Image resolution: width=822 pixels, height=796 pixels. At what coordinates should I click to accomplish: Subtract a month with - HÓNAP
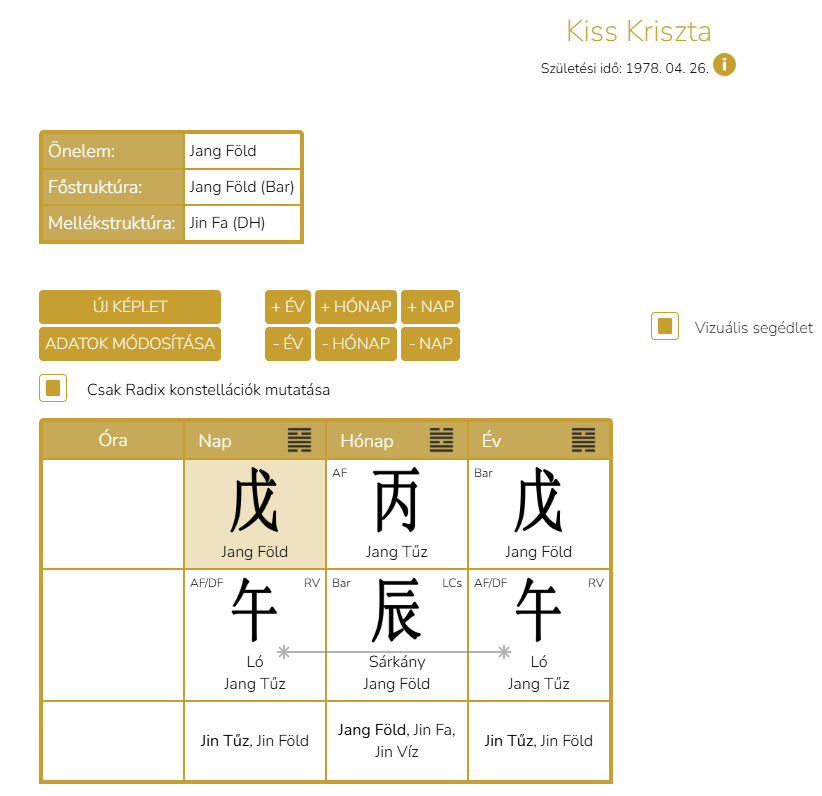[356, 344]
